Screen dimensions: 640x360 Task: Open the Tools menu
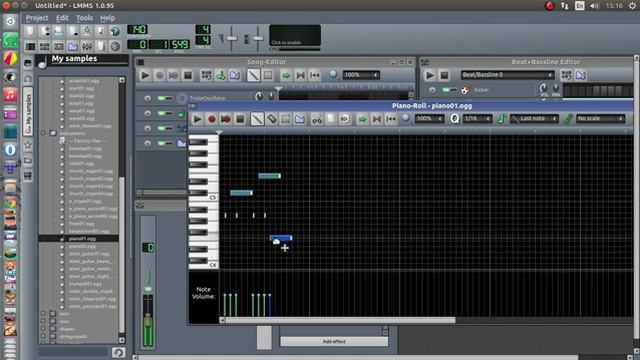point(84,18)
